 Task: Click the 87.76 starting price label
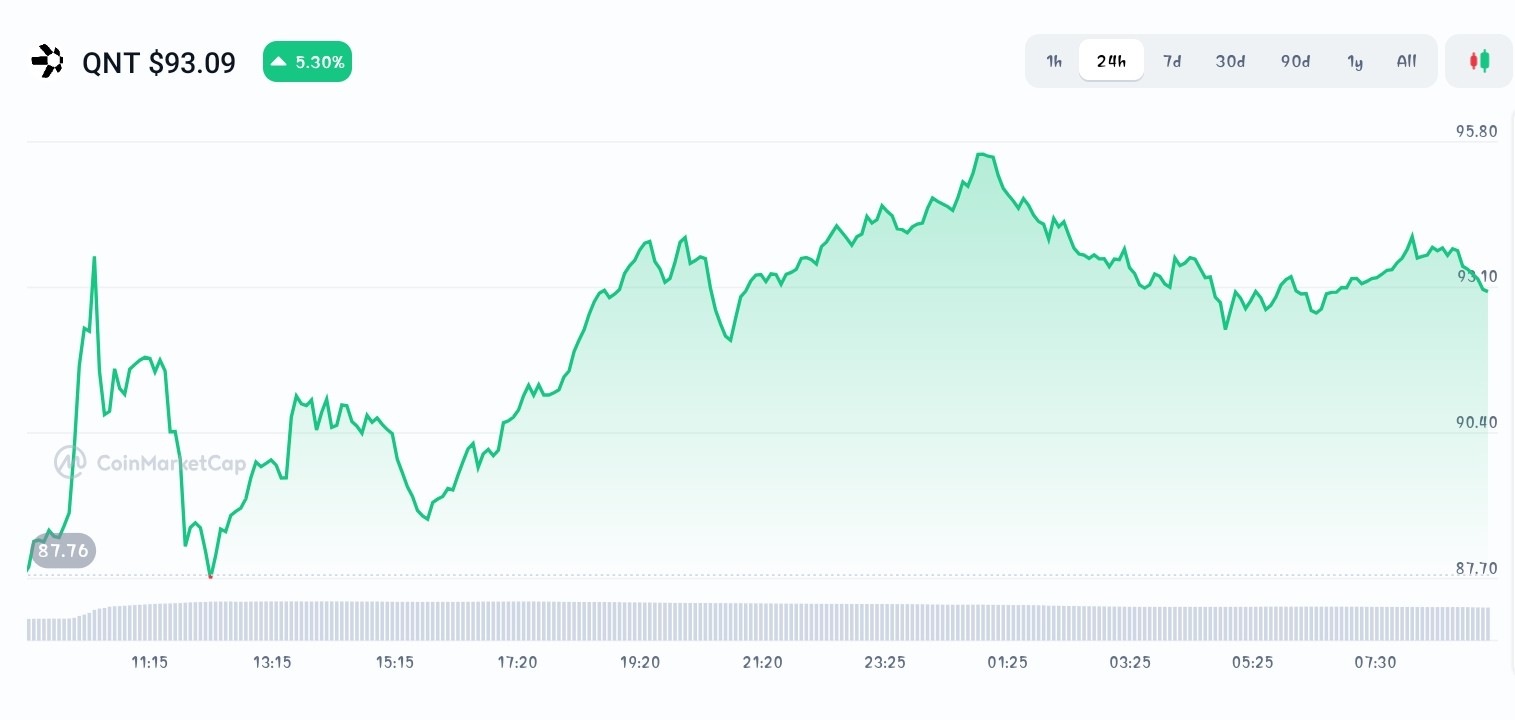pos(63,550)
